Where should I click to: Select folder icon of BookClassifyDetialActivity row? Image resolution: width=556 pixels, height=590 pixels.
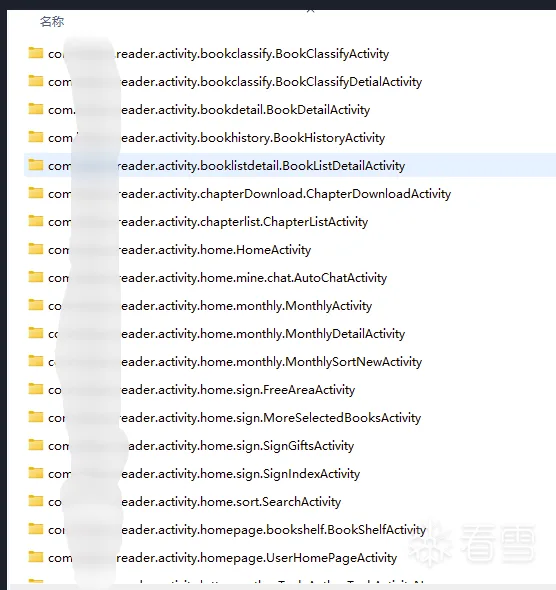pyautogui.click(x=36, y=81)
